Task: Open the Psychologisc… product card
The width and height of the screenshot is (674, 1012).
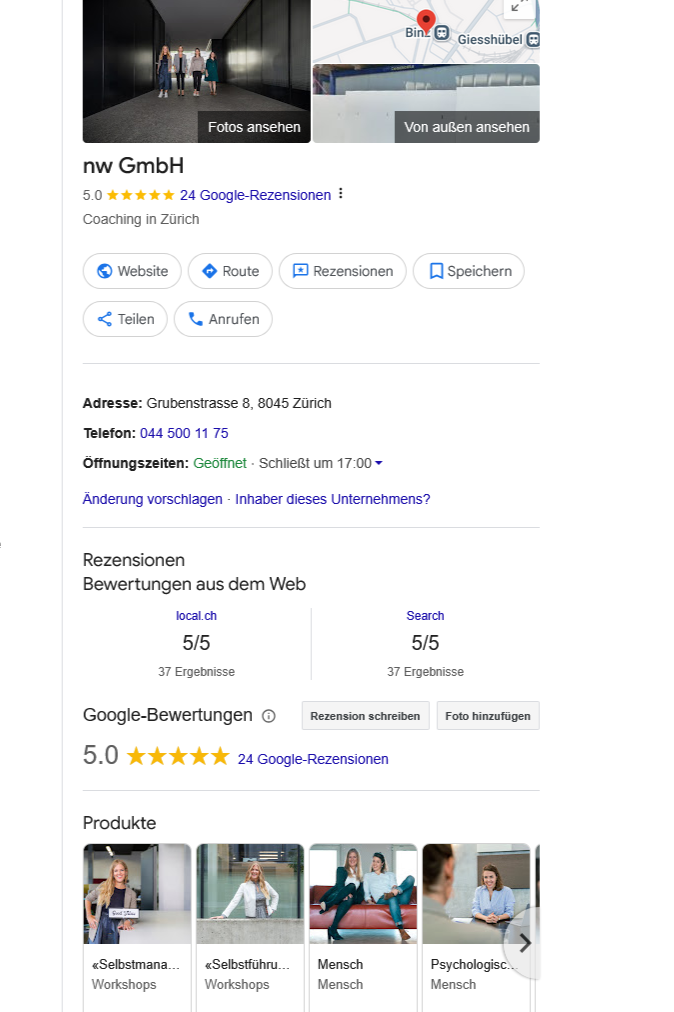Action: coord(476,928)
